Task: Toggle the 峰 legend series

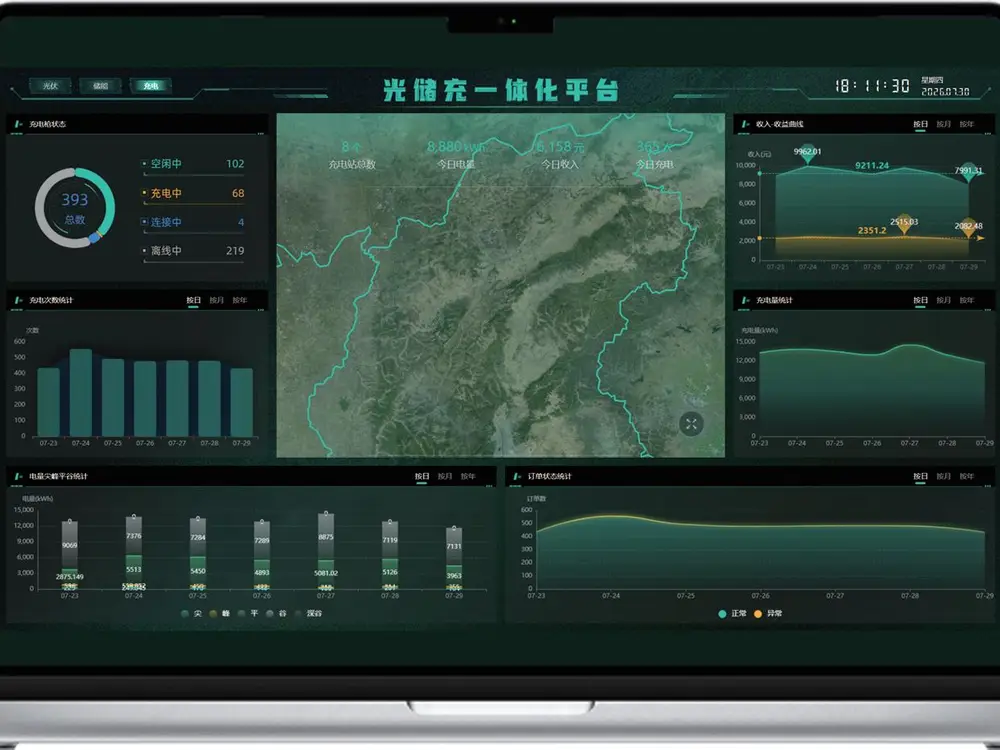Action: (219, 614)
